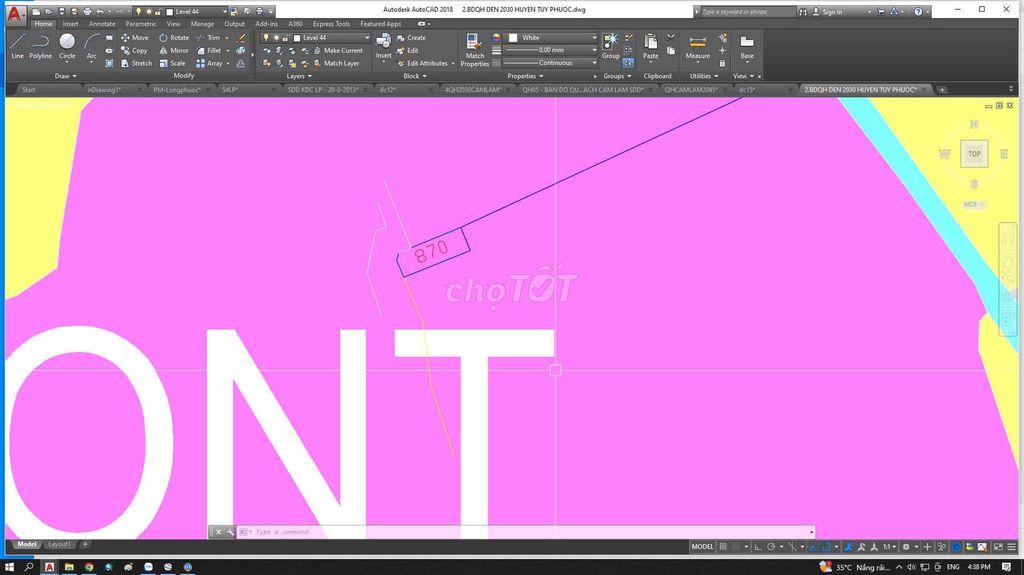1024x575 pixels.
Task: Open the Express Tools ribbon tab
Action: 331,24
